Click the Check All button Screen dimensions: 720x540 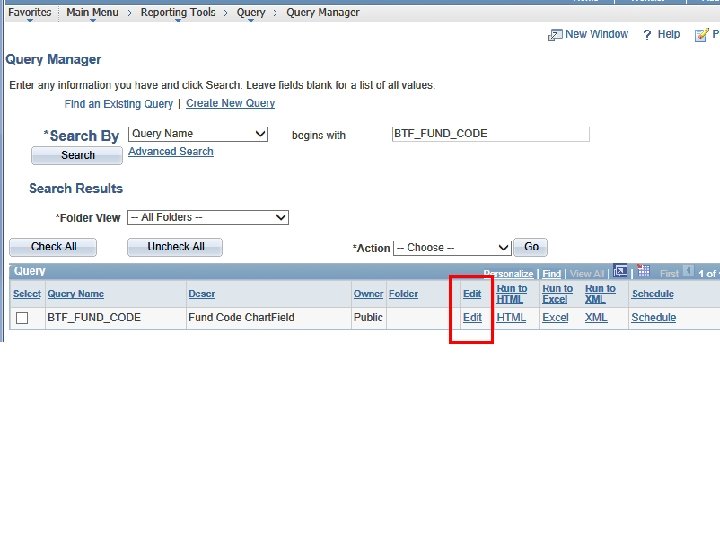[53, 247]
